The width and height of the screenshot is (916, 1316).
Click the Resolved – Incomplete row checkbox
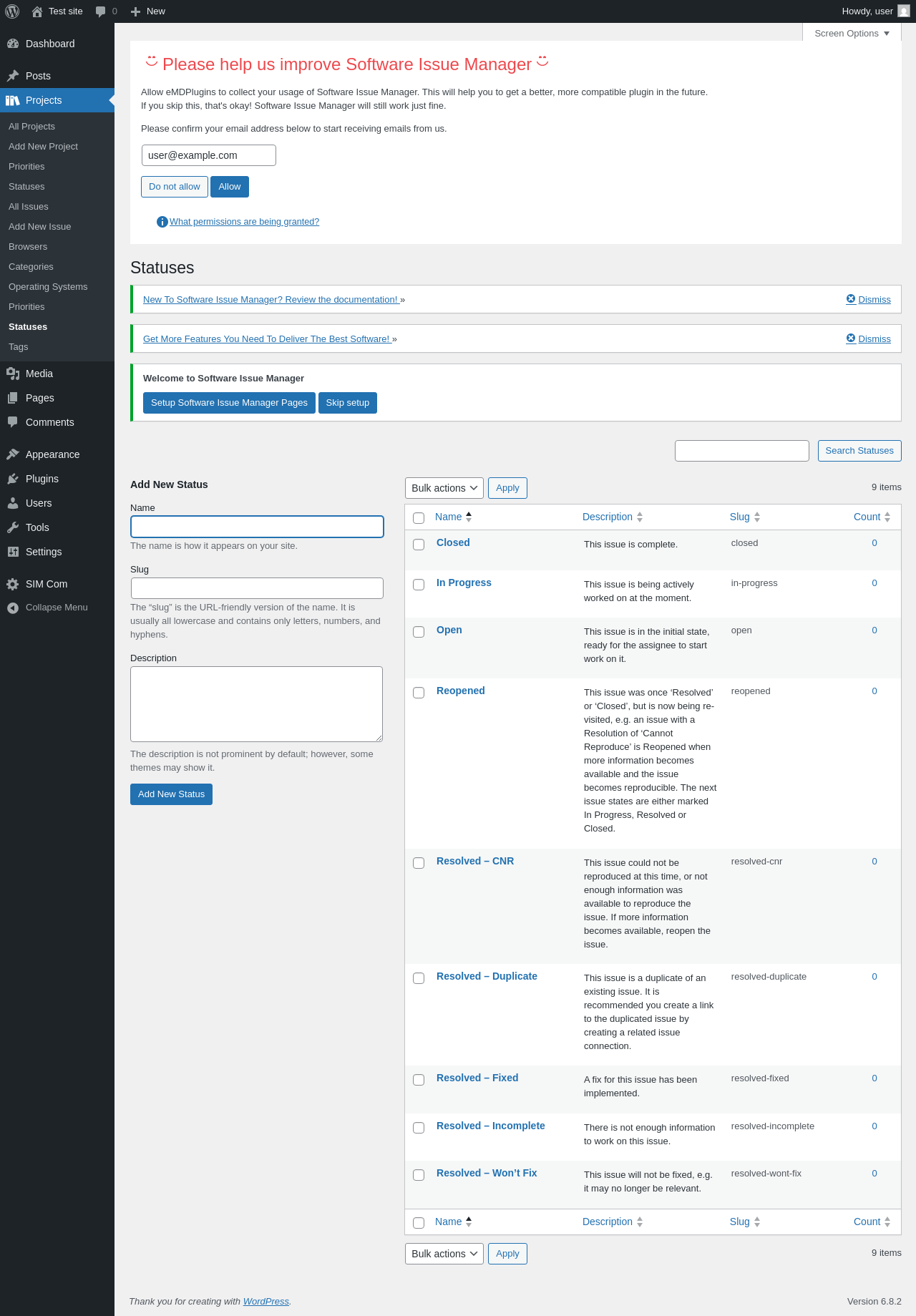pos(419,1128)
